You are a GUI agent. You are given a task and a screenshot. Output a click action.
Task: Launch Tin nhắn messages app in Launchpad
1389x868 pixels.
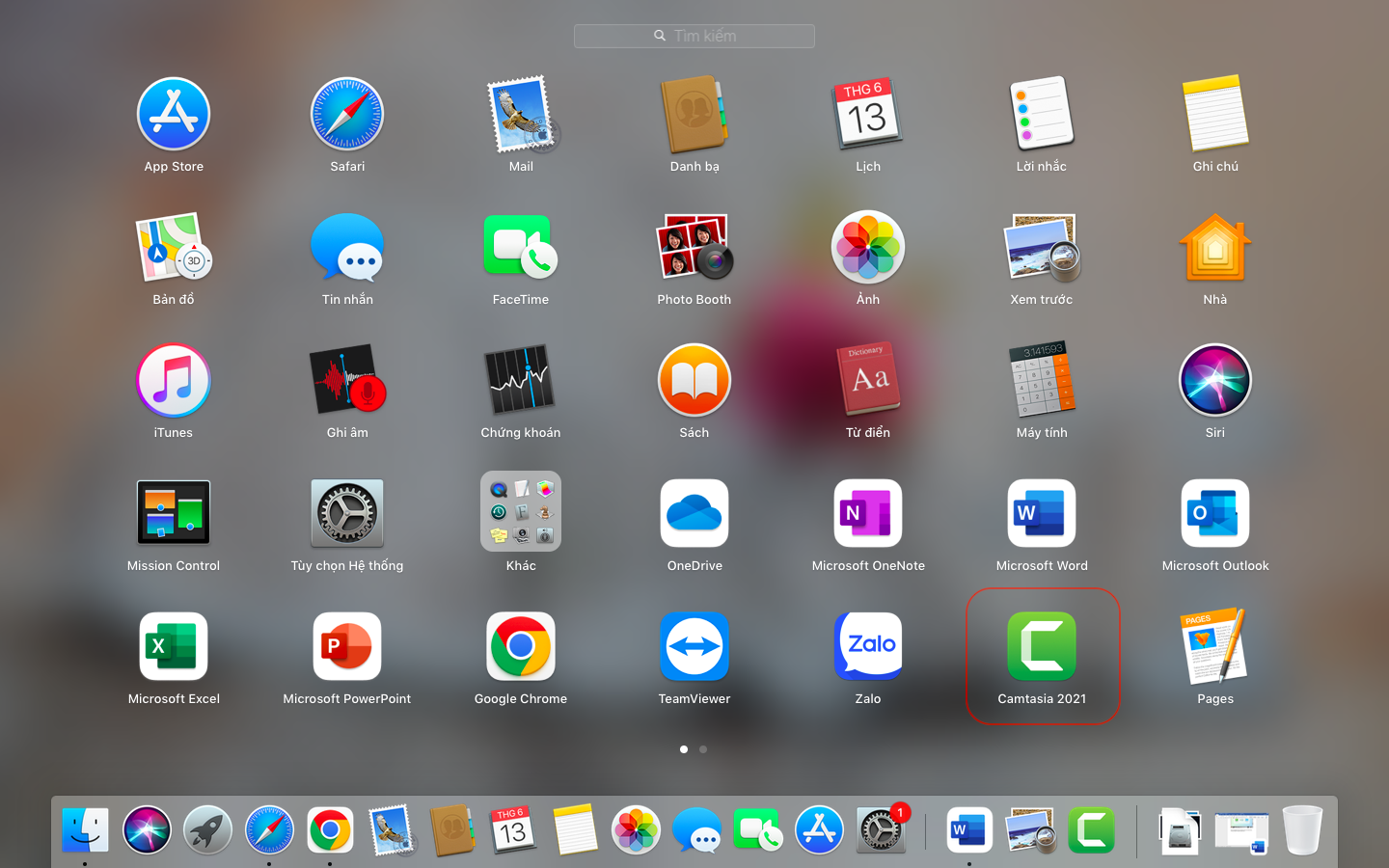347,247
